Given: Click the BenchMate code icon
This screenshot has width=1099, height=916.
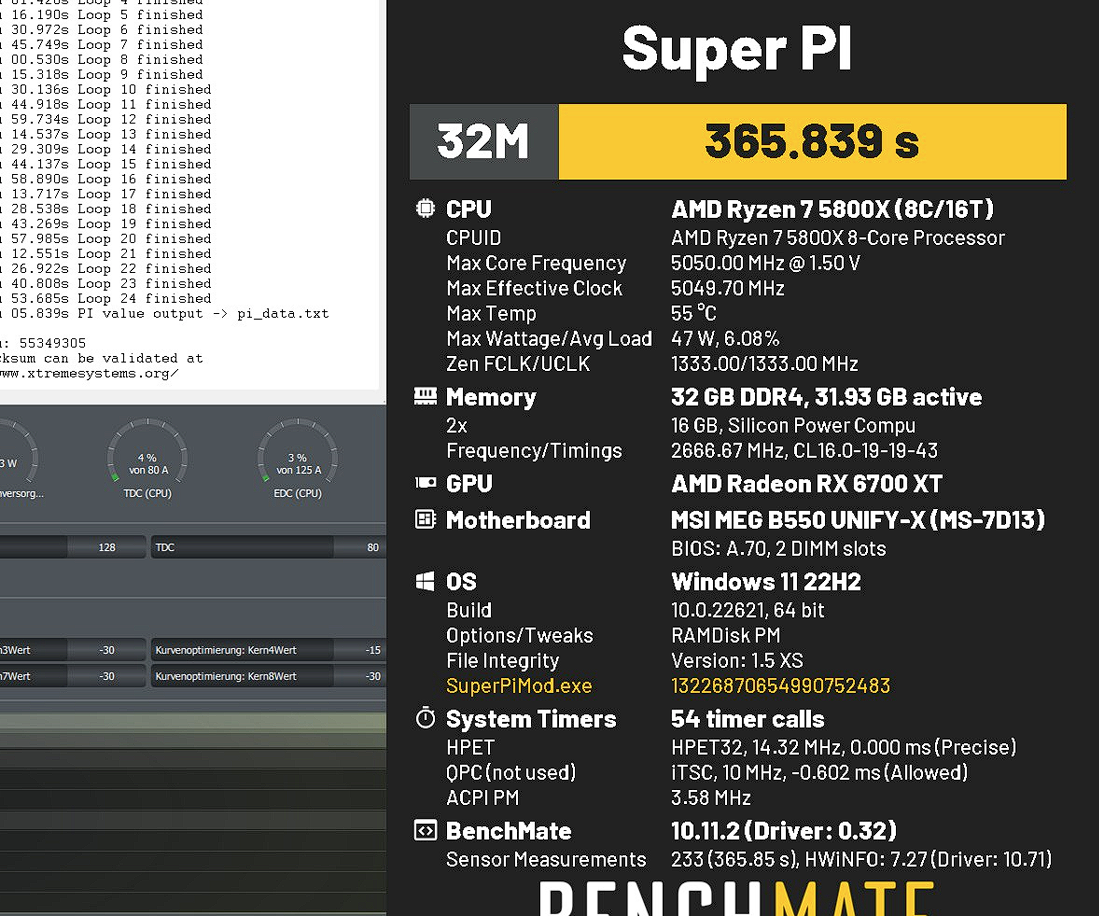Looking at the screenshot, I should [425, 830].
